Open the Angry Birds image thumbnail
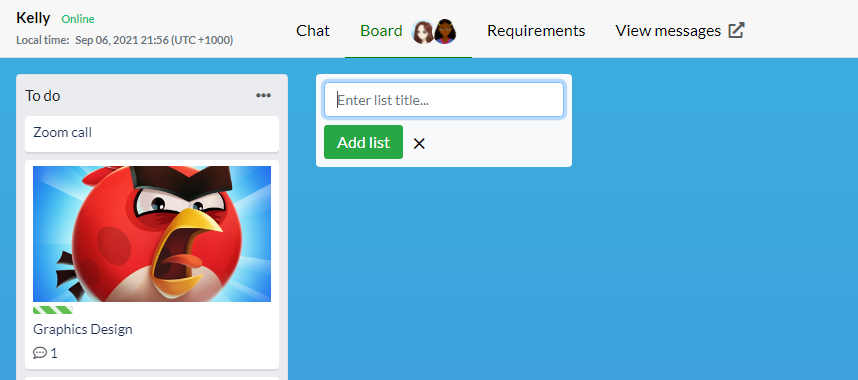Viewport: 858px width, 380px height. 152,234
